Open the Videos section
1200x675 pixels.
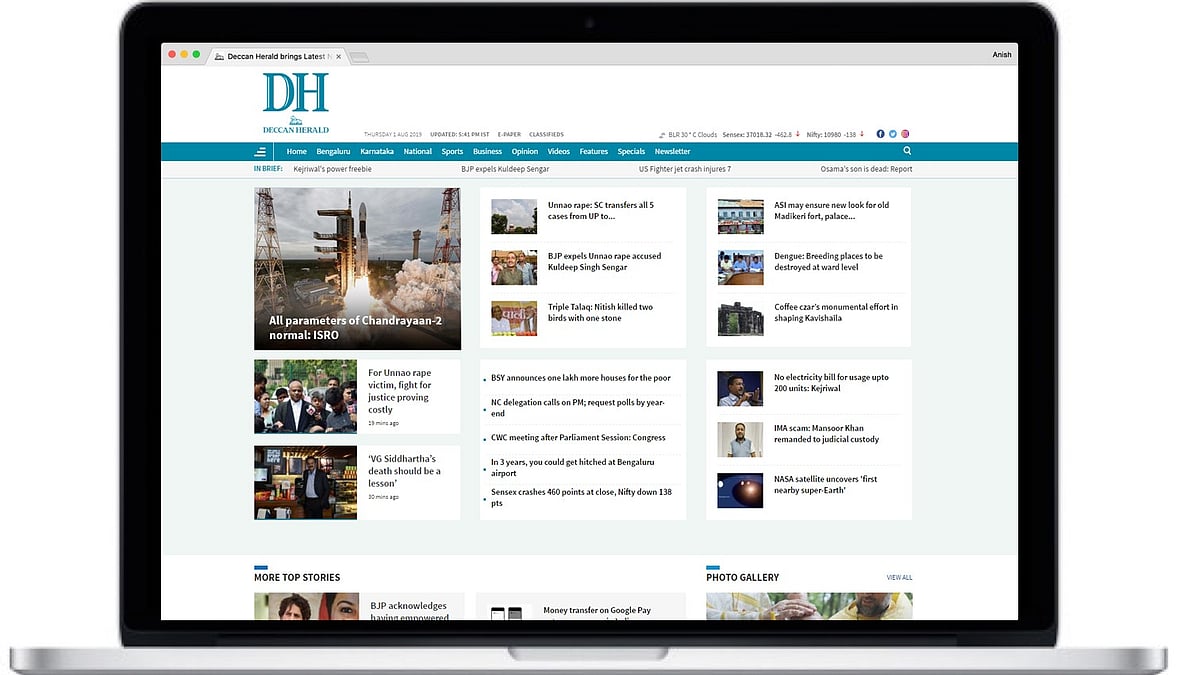[559, 152]
